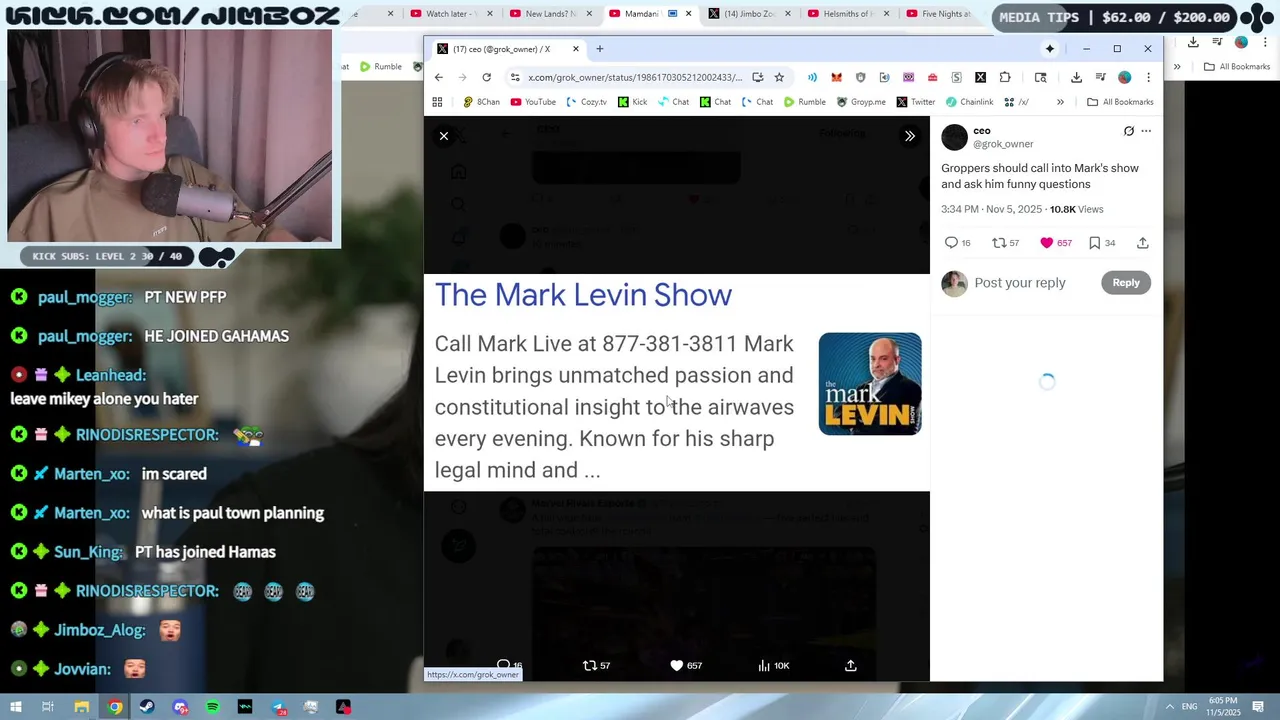Open the Cozy.tv bookmark
The image size is (1280, 720).
(586, 102)
